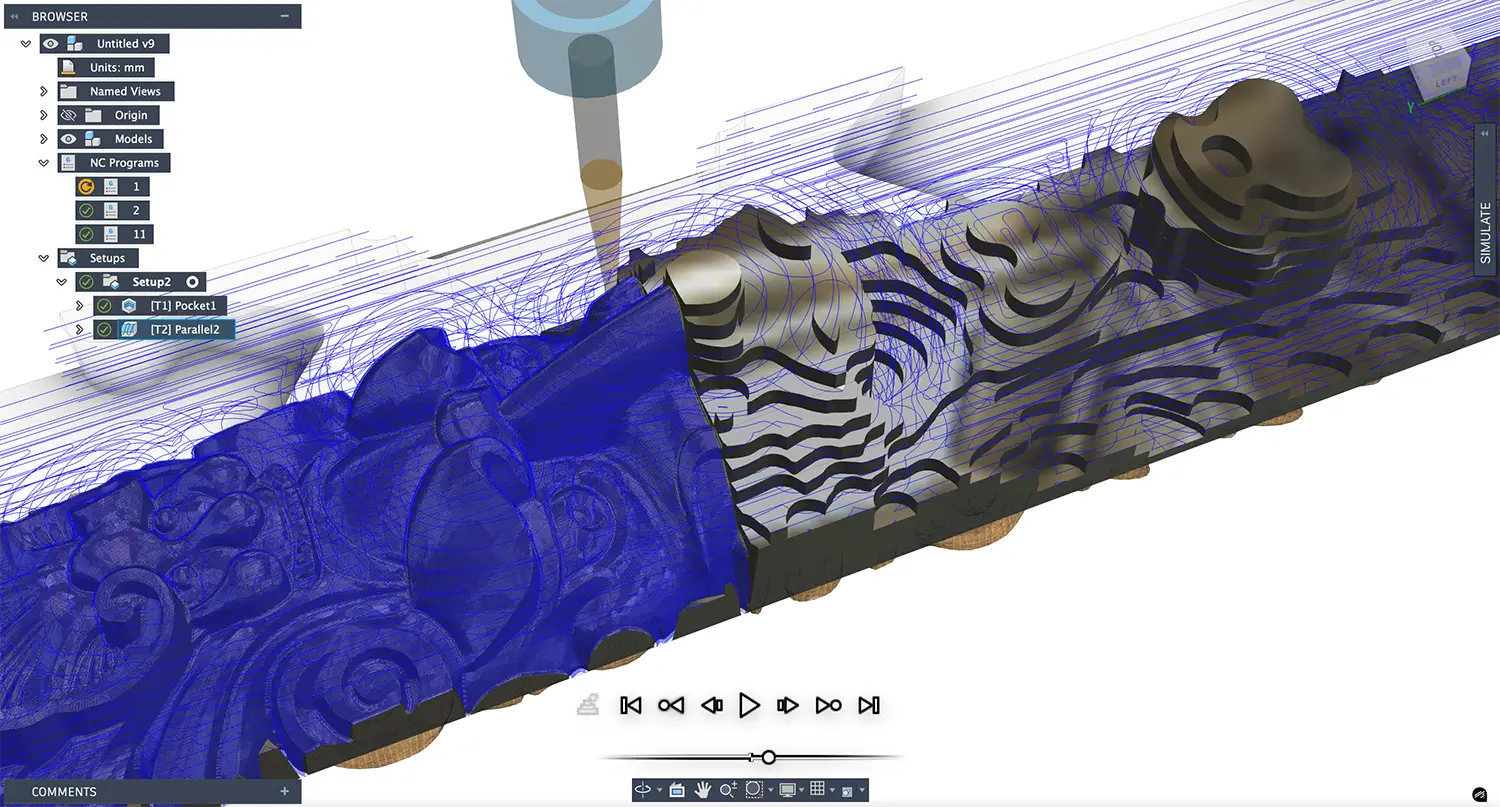Open Display Settings monitor icon
Viewport: 1500px width, 807px height.
787,790
